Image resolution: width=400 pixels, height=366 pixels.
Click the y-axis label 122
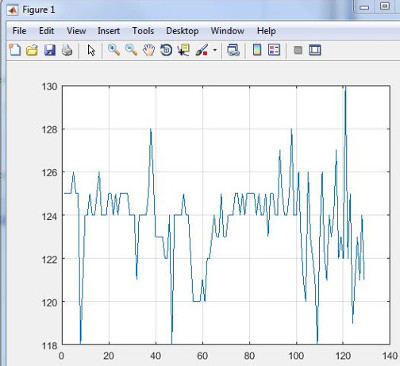(x=49, y=259)
